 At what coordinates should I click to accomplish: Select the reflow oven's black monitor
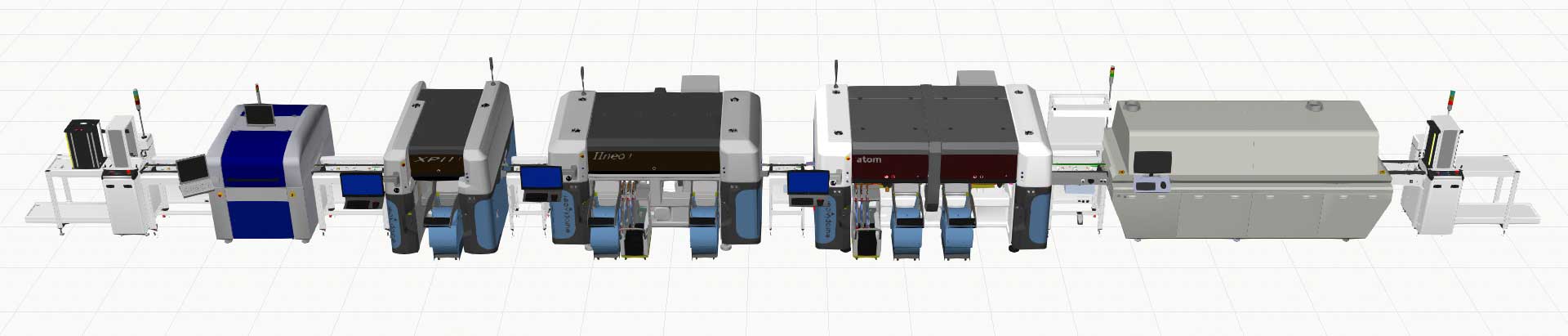click(1152, 162)
